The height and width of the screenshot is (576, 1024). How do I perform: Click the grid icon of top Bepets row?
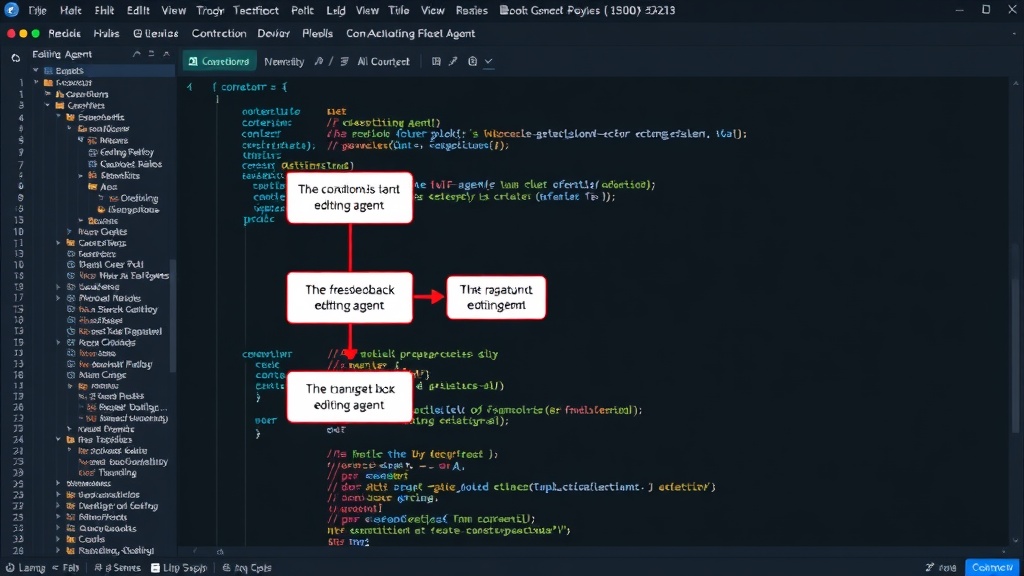48,71
